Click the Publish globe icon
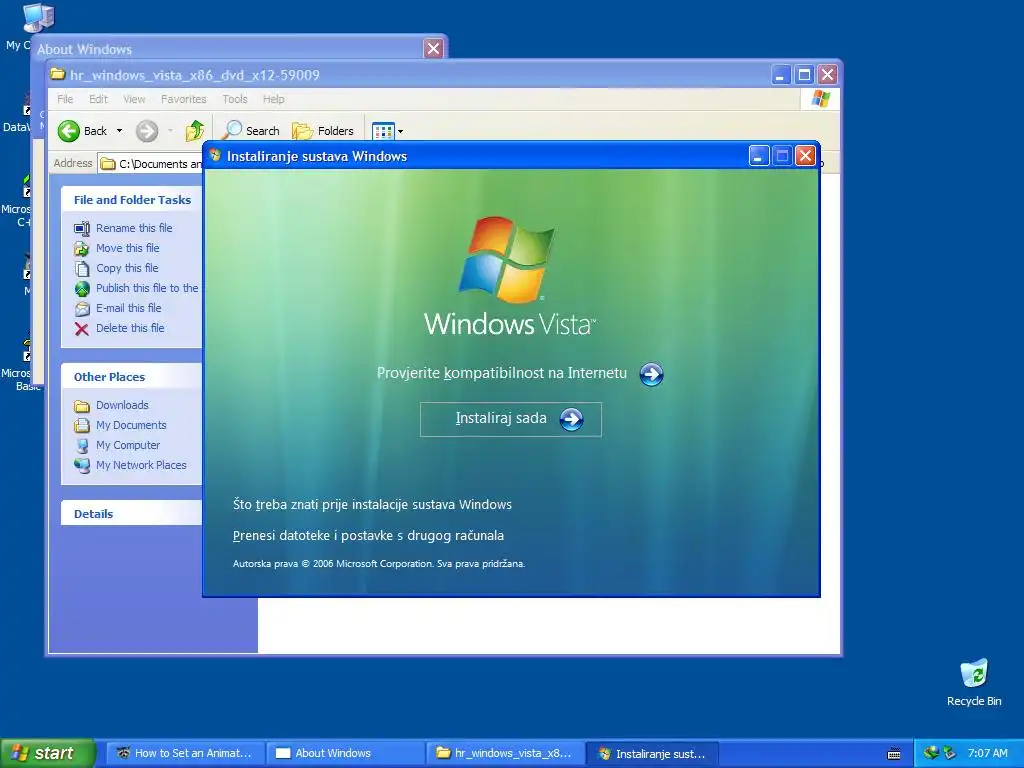1024x768 pixels. tap(82, 289)
